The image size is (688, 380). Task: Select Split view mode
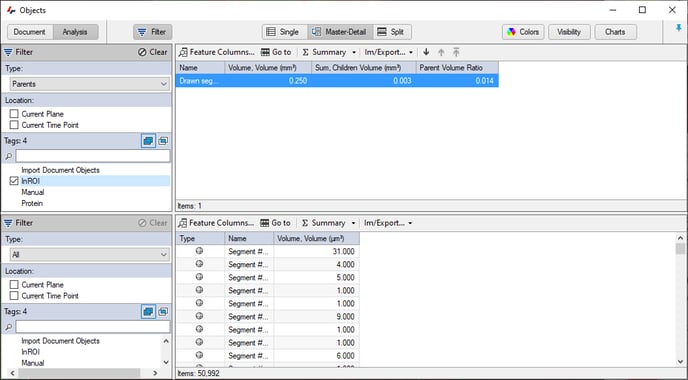point(392,32)
